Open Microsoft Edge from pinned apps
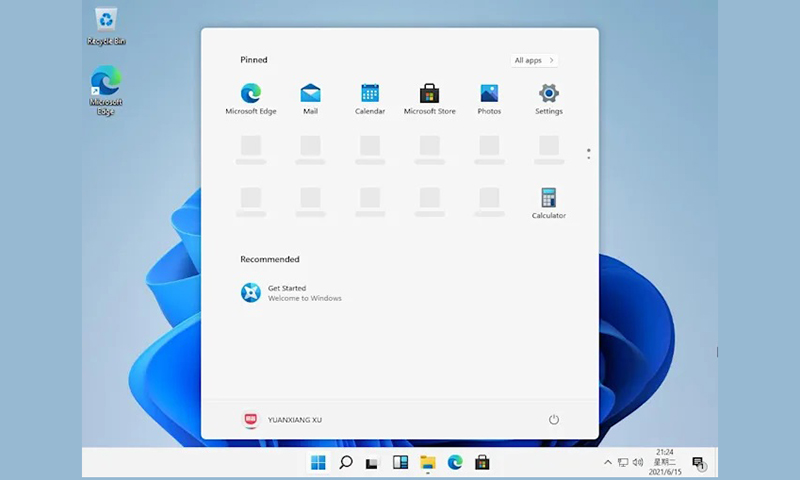800x480 pixels. (251, 99)
